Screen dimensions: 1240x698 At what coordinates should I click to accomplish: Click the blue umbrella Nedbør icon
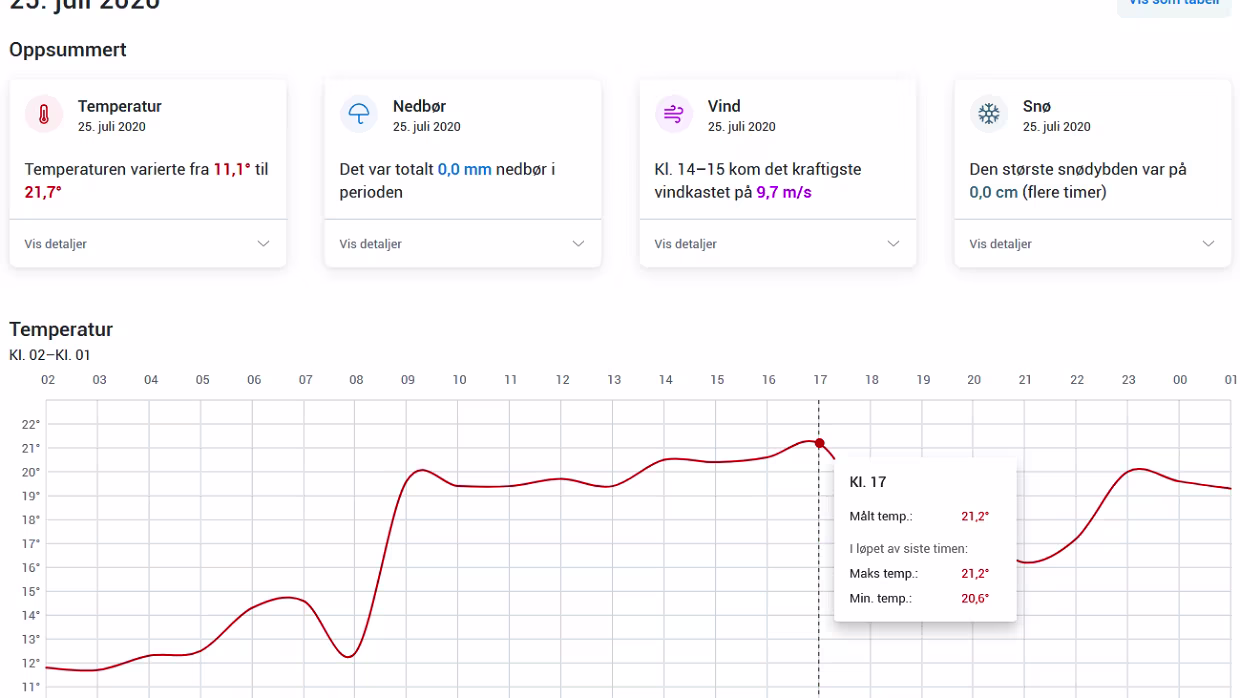click(x=358, y=115)
